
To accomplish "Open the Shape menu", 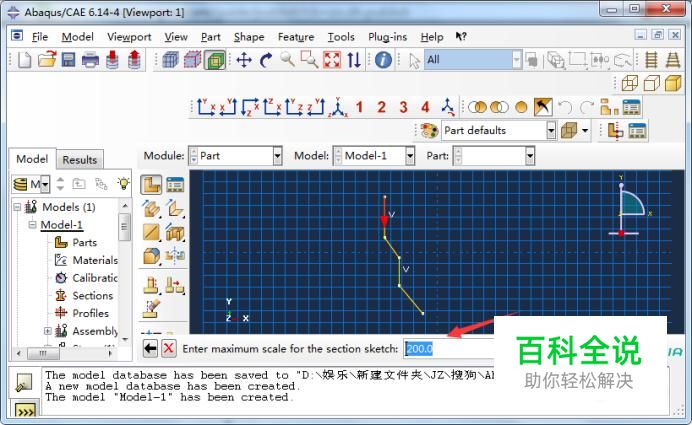I will tap(249, 37).
